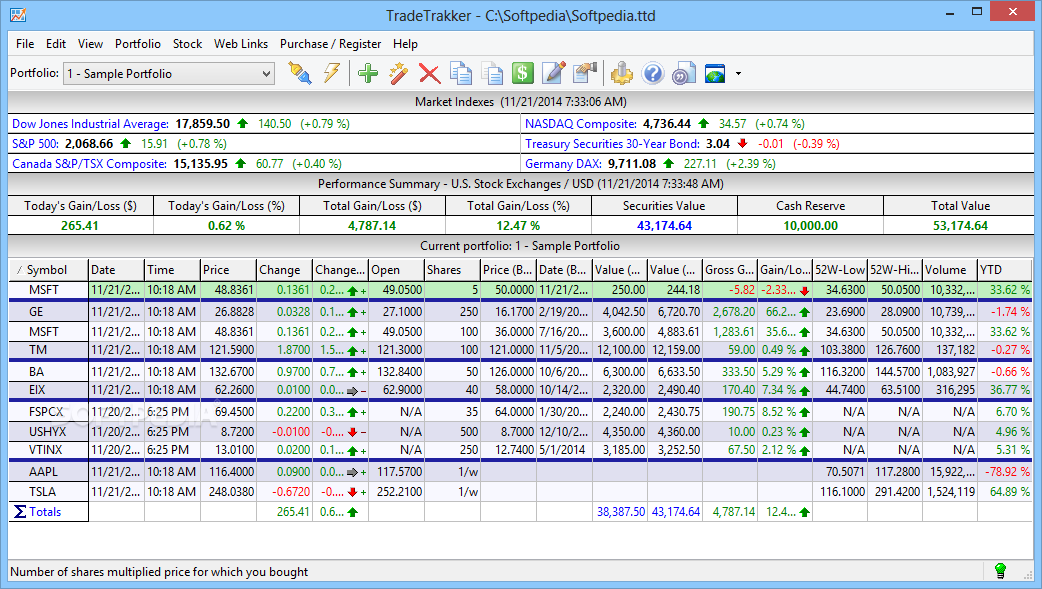Click the green light bulb status icon
This screenshot has height=589, width=1042.
point(999,570)
